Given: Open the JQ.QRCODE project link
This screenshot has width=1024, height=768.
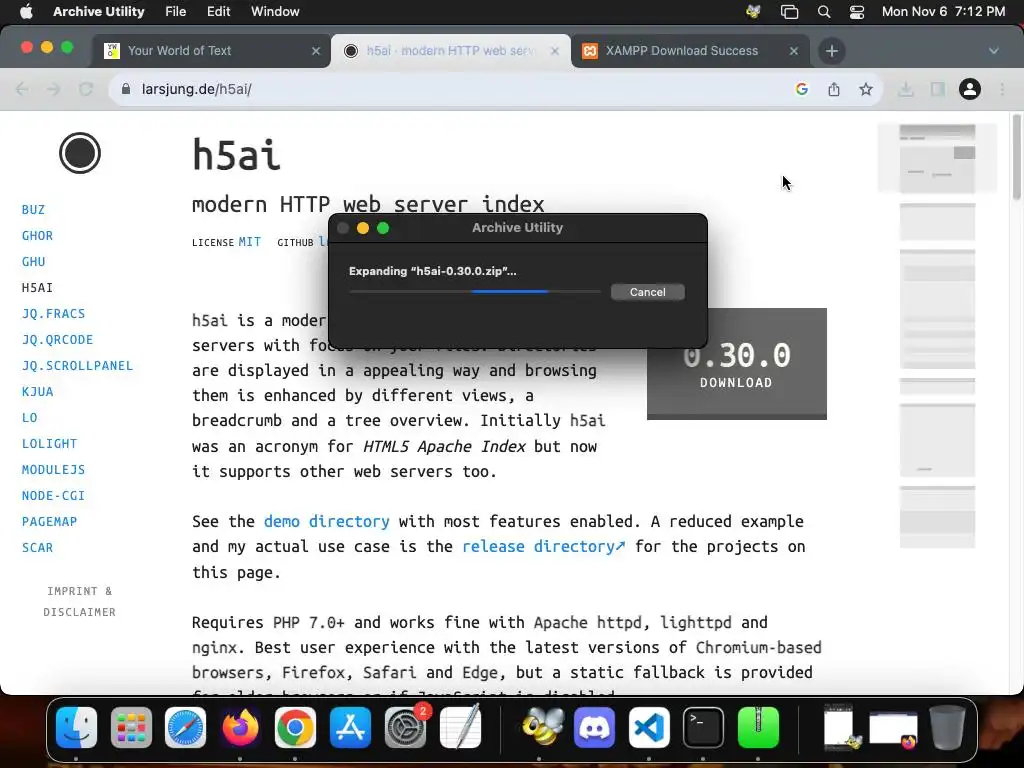Looking at the screenshot, I should click(57, 340).
